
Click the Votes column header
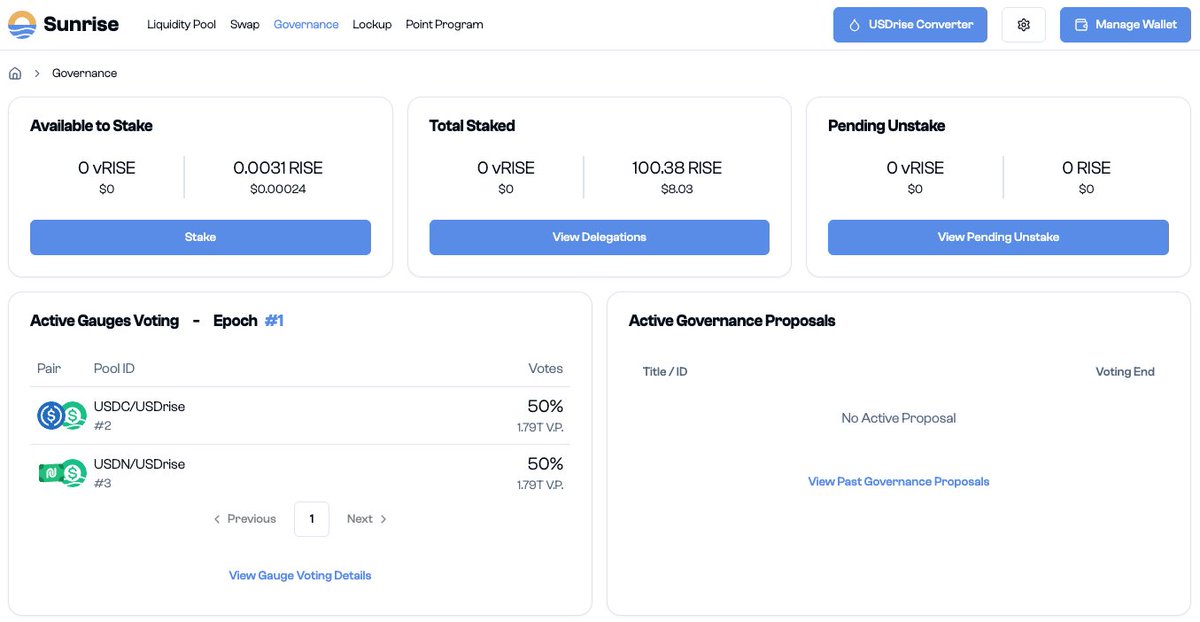546,368
